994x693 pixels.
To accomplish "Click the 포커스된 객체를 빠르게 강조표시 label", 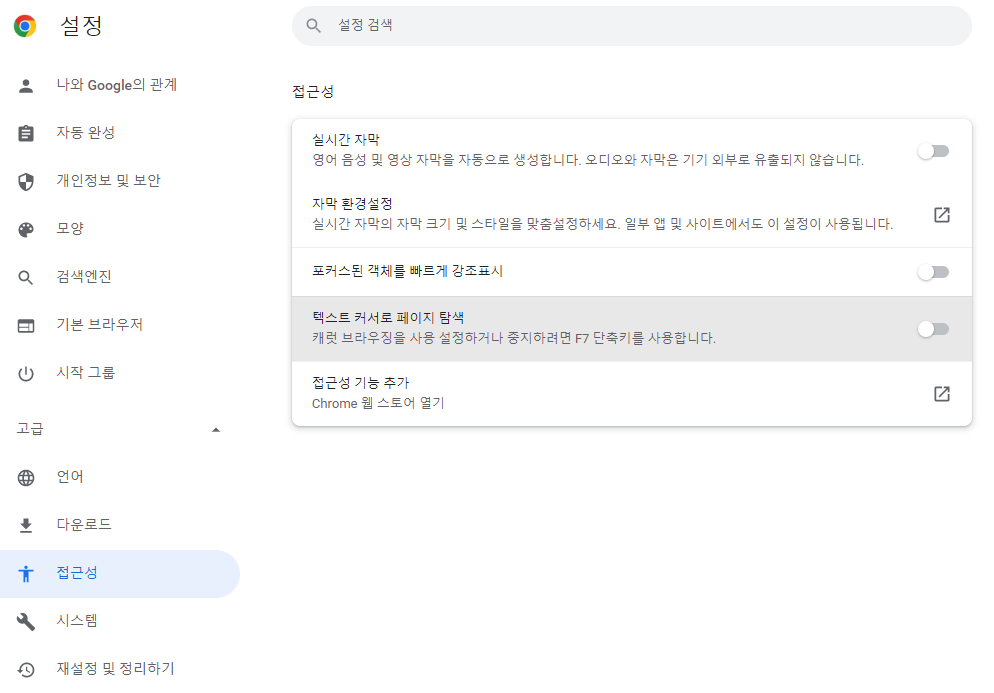I will tap(407, 271).
